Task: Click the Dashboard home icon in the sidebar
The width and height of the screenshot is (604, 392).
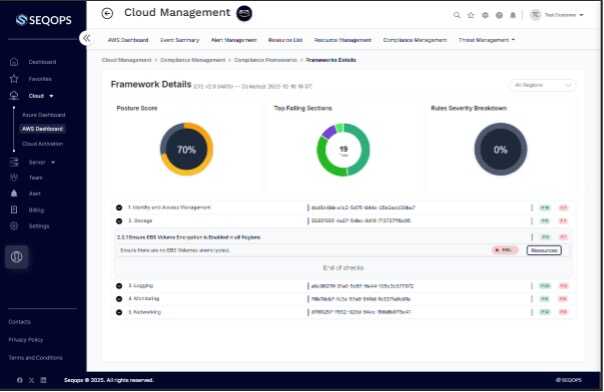Action: 14,62
